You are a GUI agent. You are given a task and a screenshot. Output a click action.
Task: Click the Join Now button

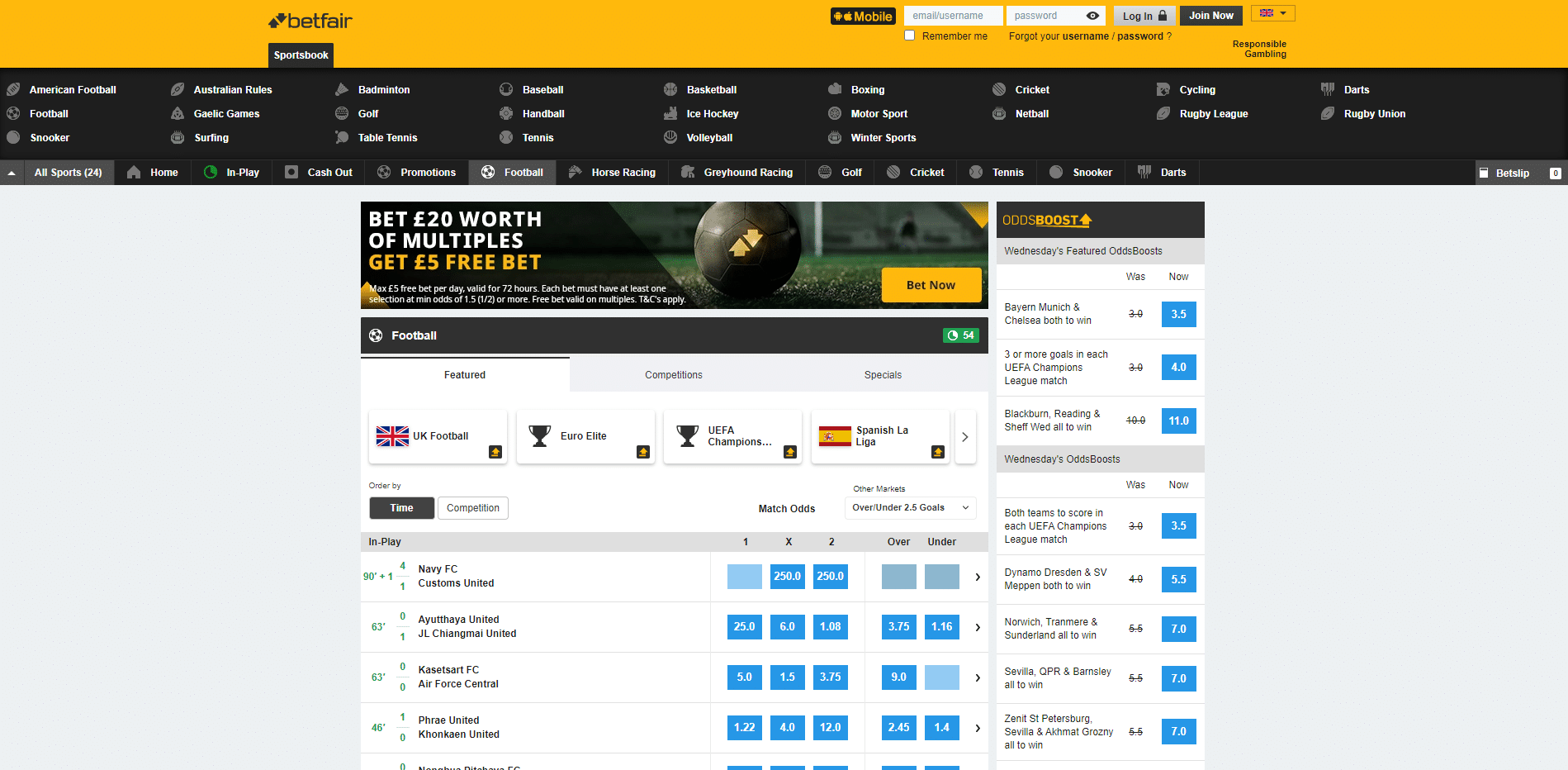1211,16
